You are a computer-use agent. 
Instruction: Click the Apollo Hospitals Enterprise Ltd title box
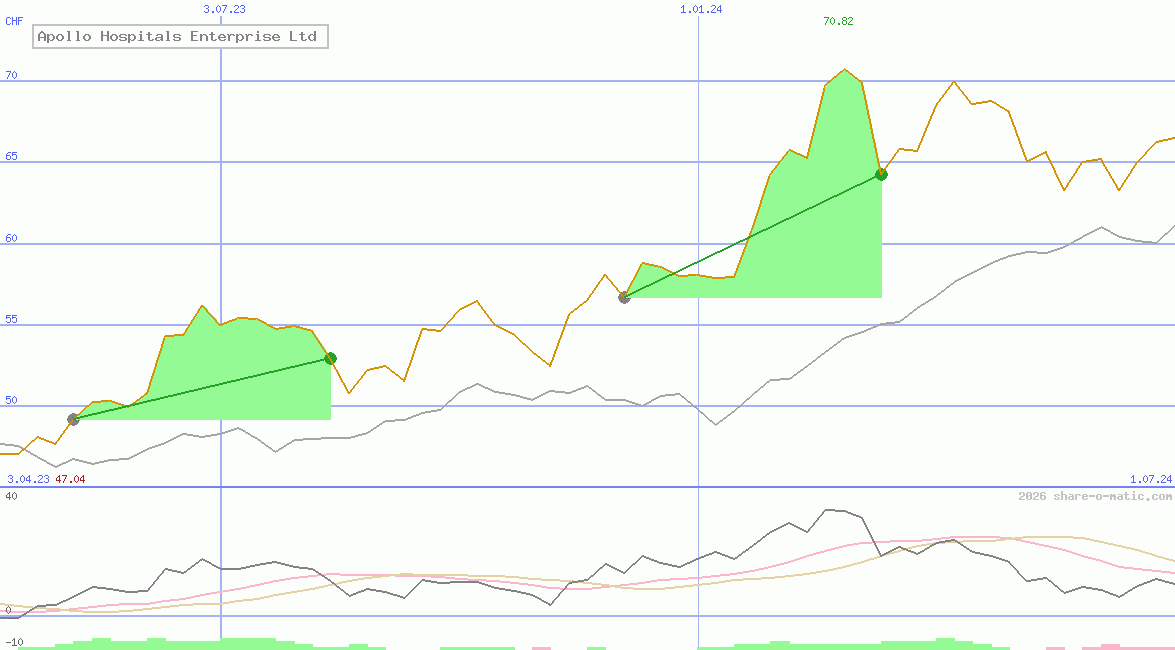click(x=181, y=36)
